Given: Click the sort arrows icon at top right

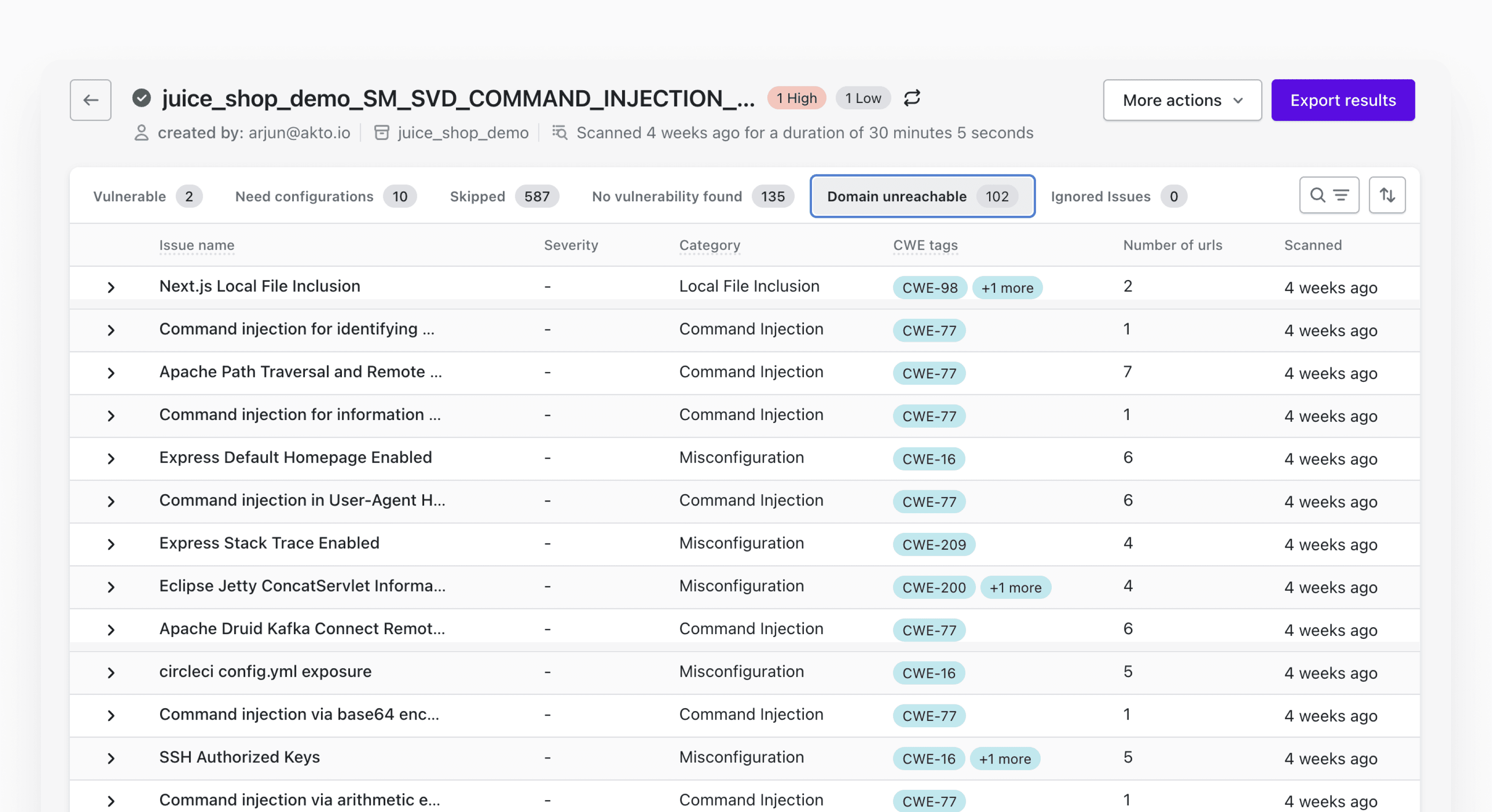Looking at the screenshot, I should point(1387,195).
